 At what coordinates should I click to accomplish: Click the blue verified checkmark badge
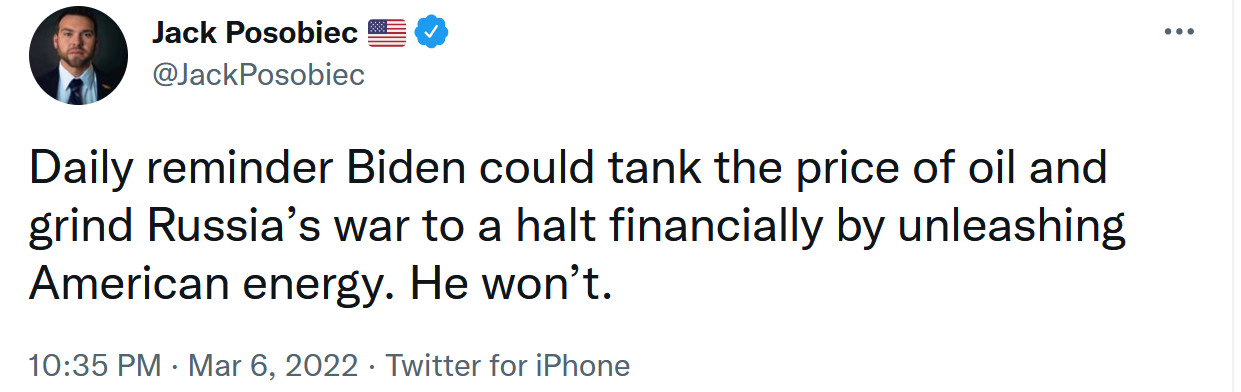431,33
